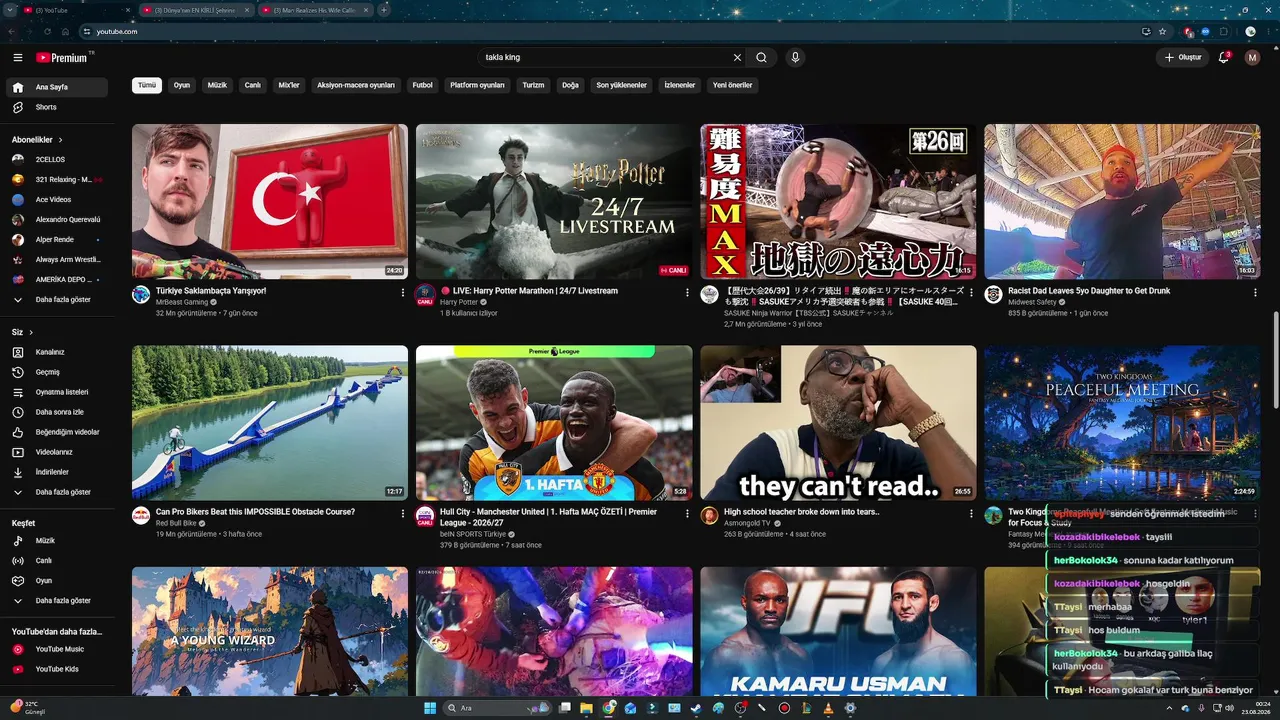Open a new browser tab
The height and width of the screenshot is (720, 1280).
(x=384, y=10)
